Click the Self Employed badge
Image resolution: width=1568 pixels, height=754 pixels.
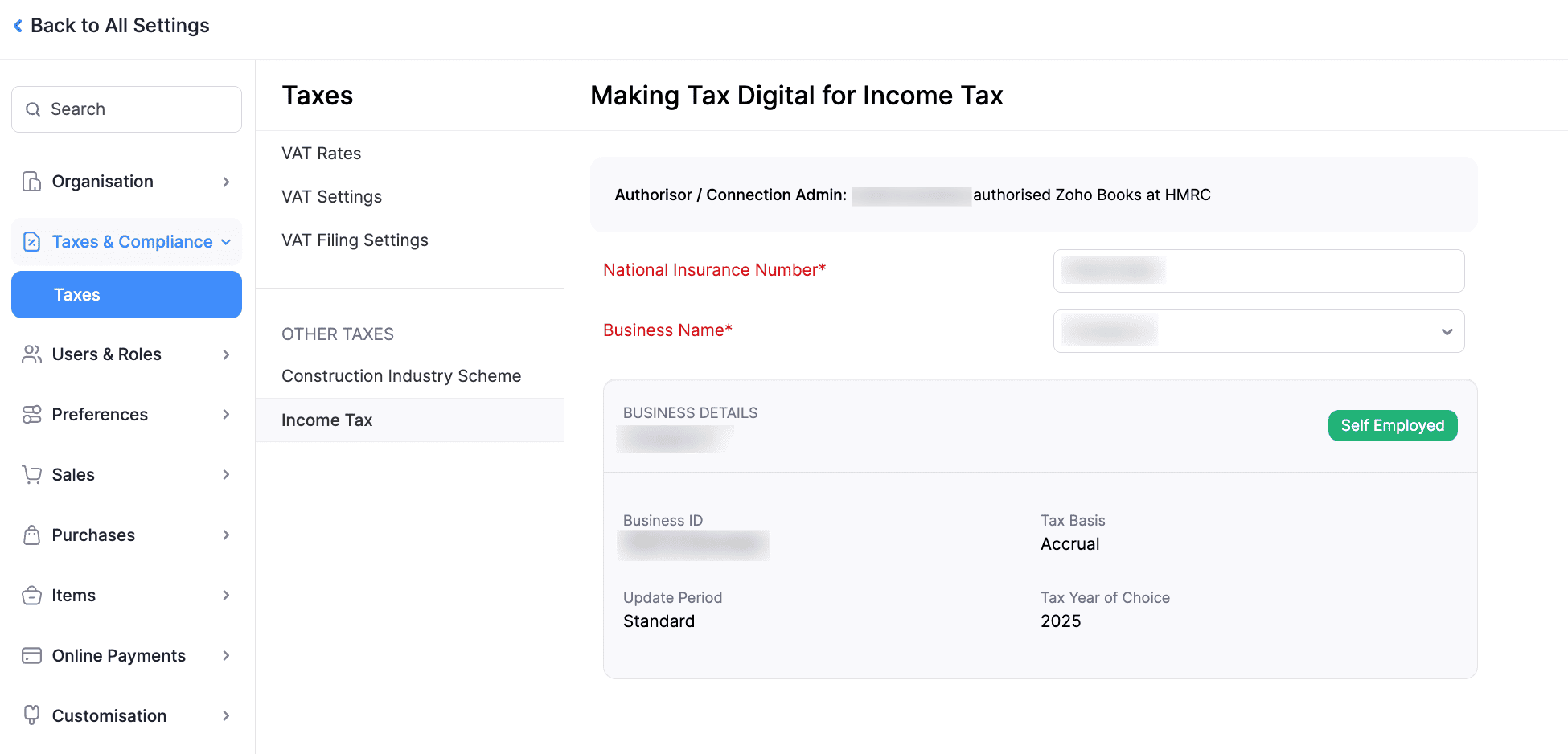[x=1392, y=425]
